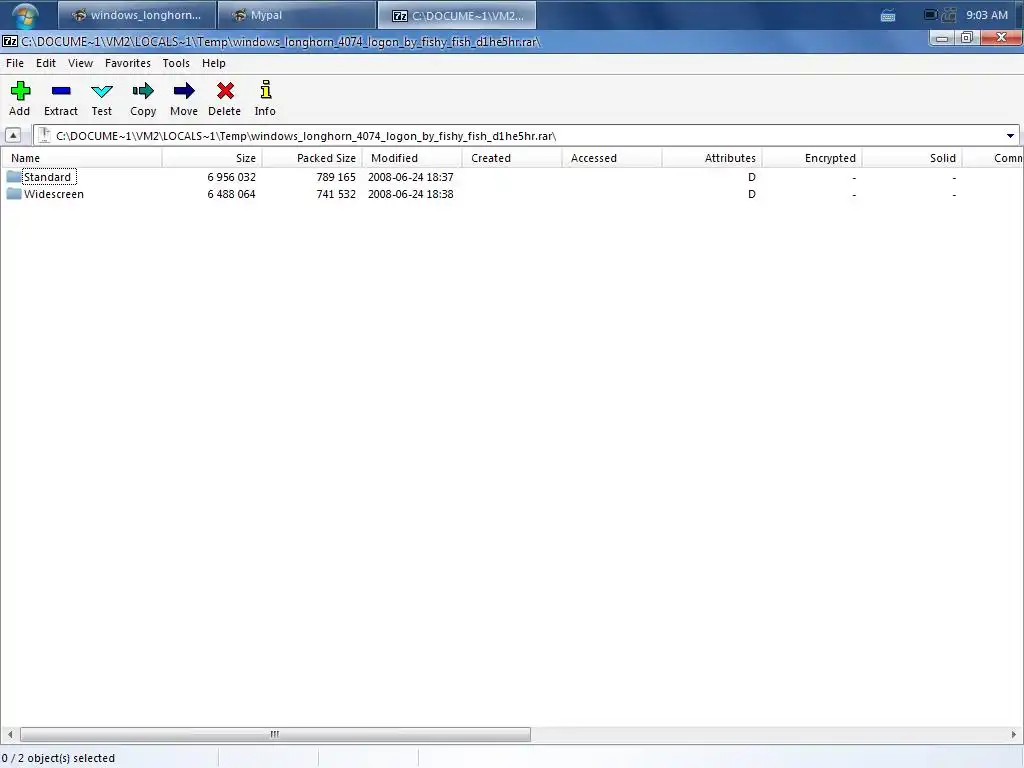Sort by Encrypted column header

pos(812,158)
